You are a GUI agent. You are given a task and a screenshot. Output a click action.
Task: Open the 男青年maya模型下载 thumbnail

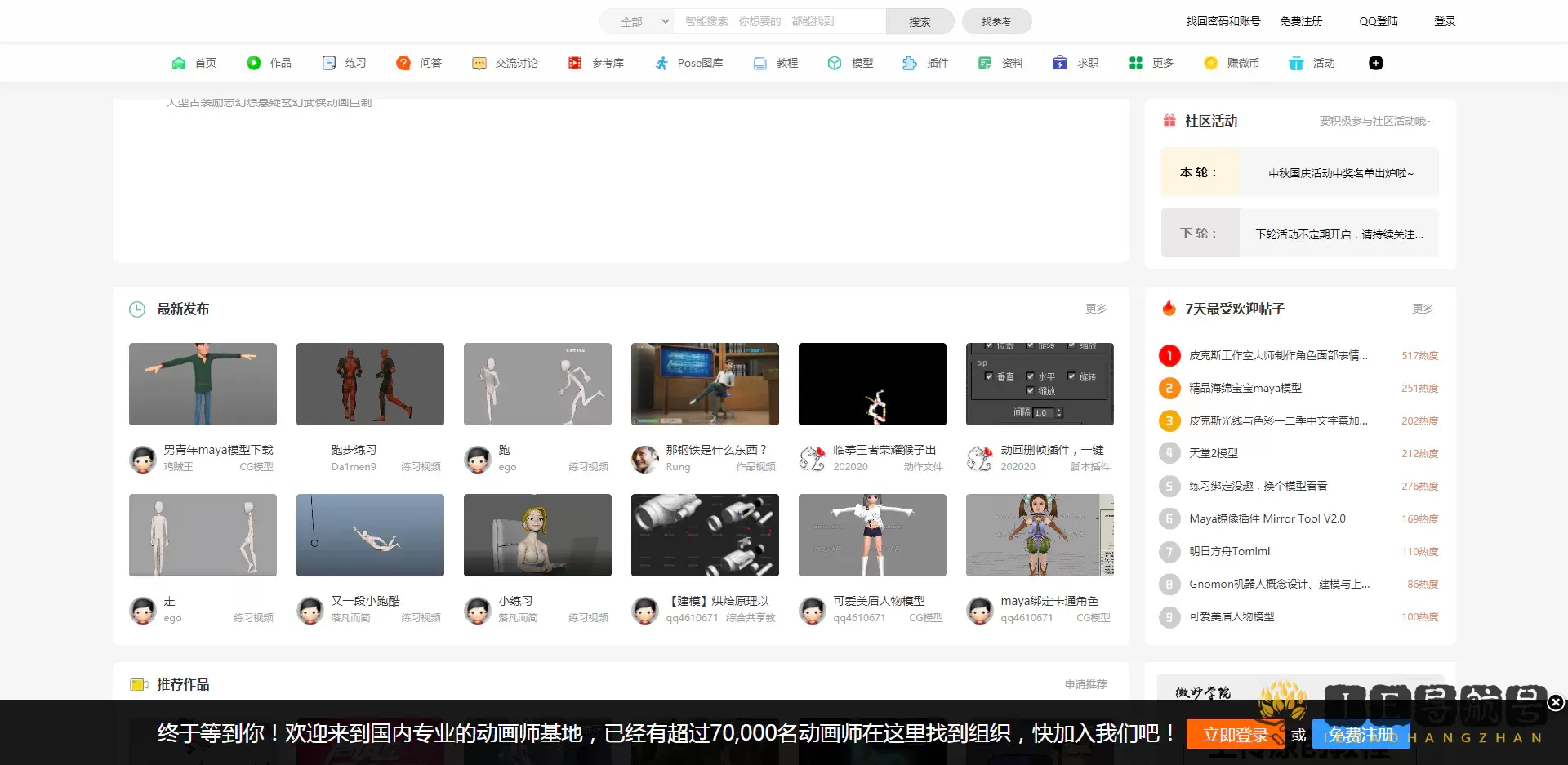click(203, 384)
